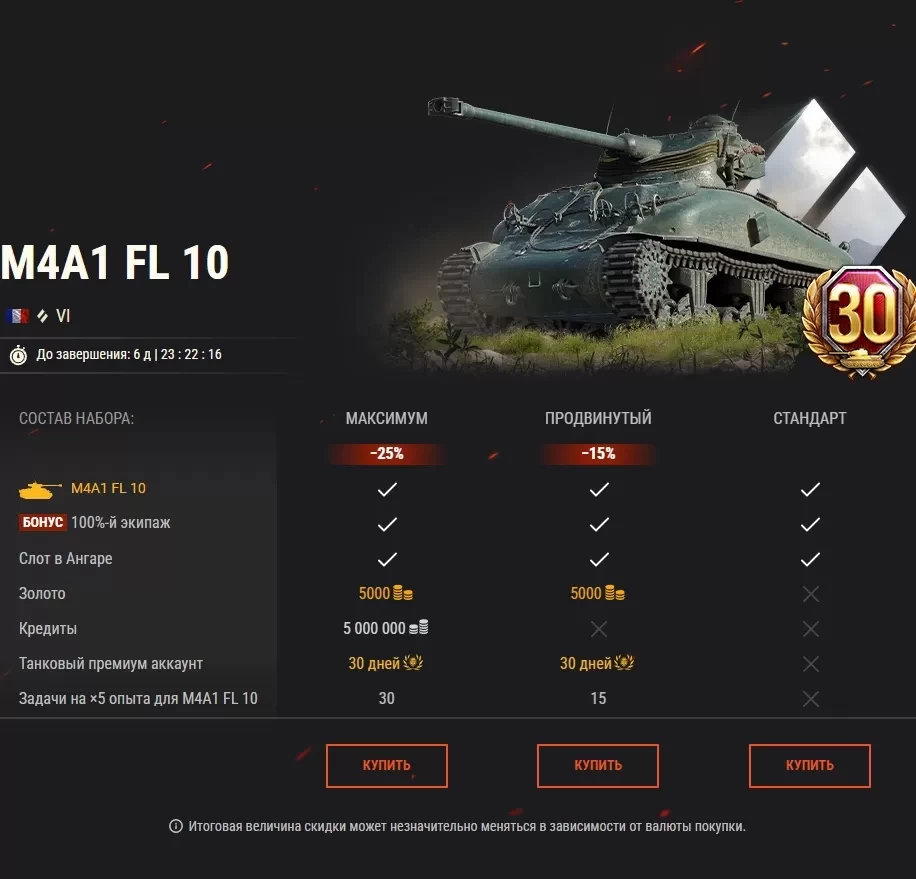Click the silver credits icon next to 5 000 000
The height and width of the screenshot is (879, 916).
(x=418, y=627)
